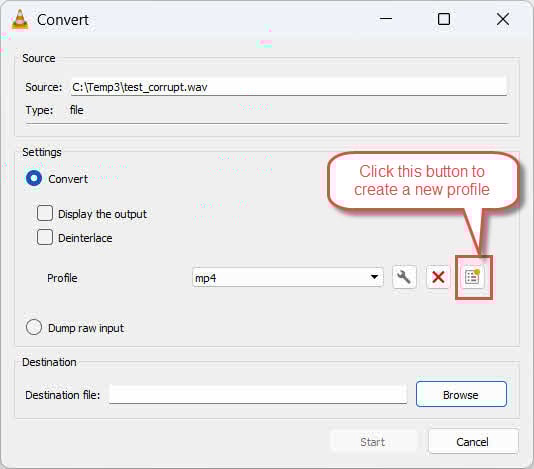This screenshot has width=534, height=469.
Task: Create a new profile icon button
Action: point(472,277)
